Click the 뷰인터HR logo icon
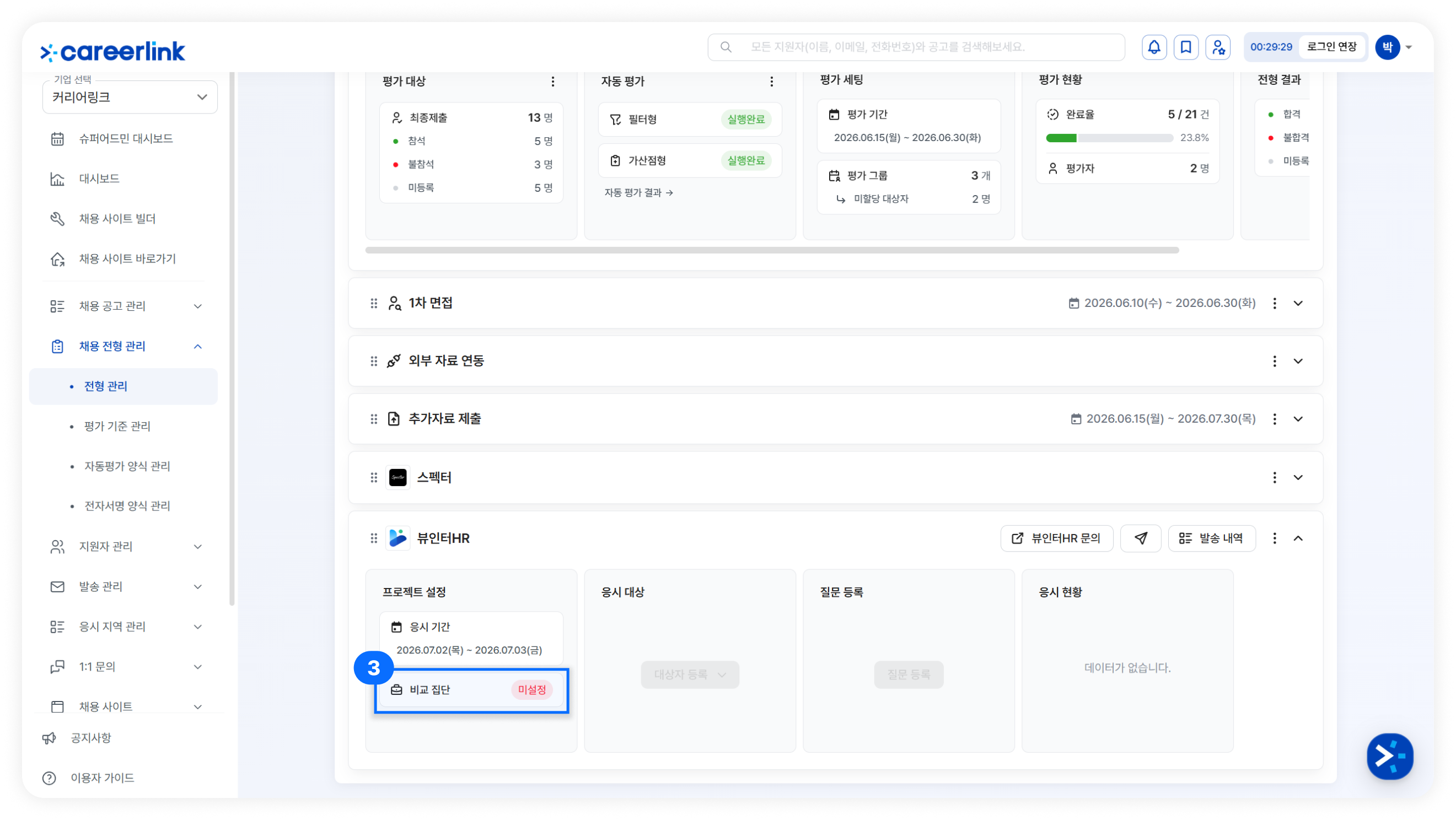 click(398, 538)
